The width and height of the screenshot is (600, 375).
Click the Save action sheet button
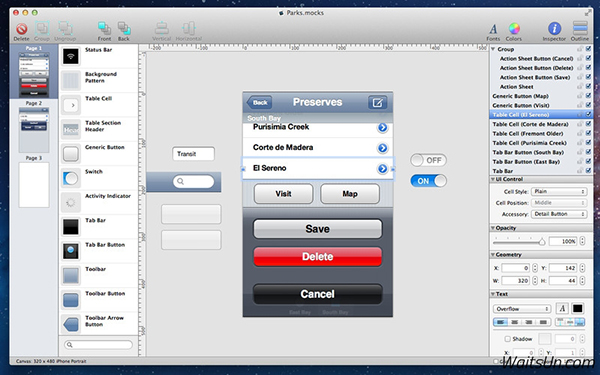[x=318, y=229]
